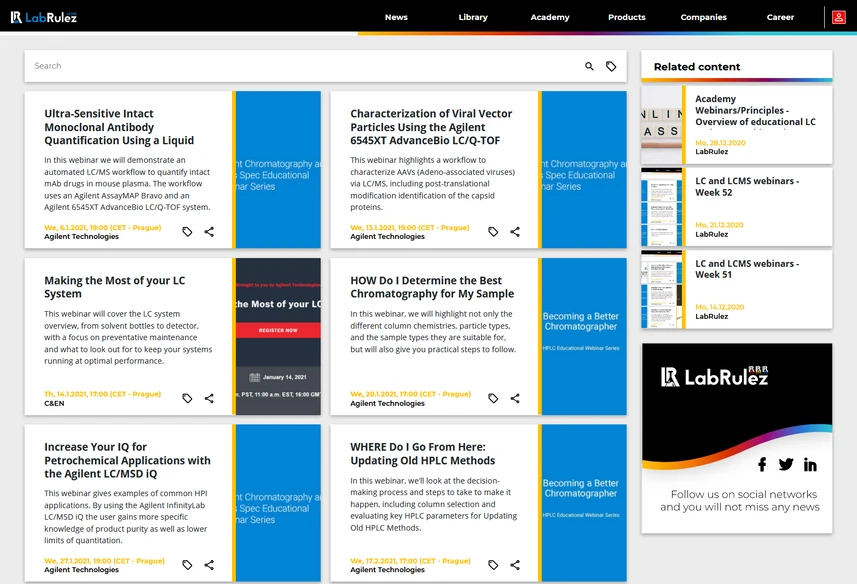Open LC and LCMS webinars - Week 51
The image size is (857, 584).
(752, 270)
